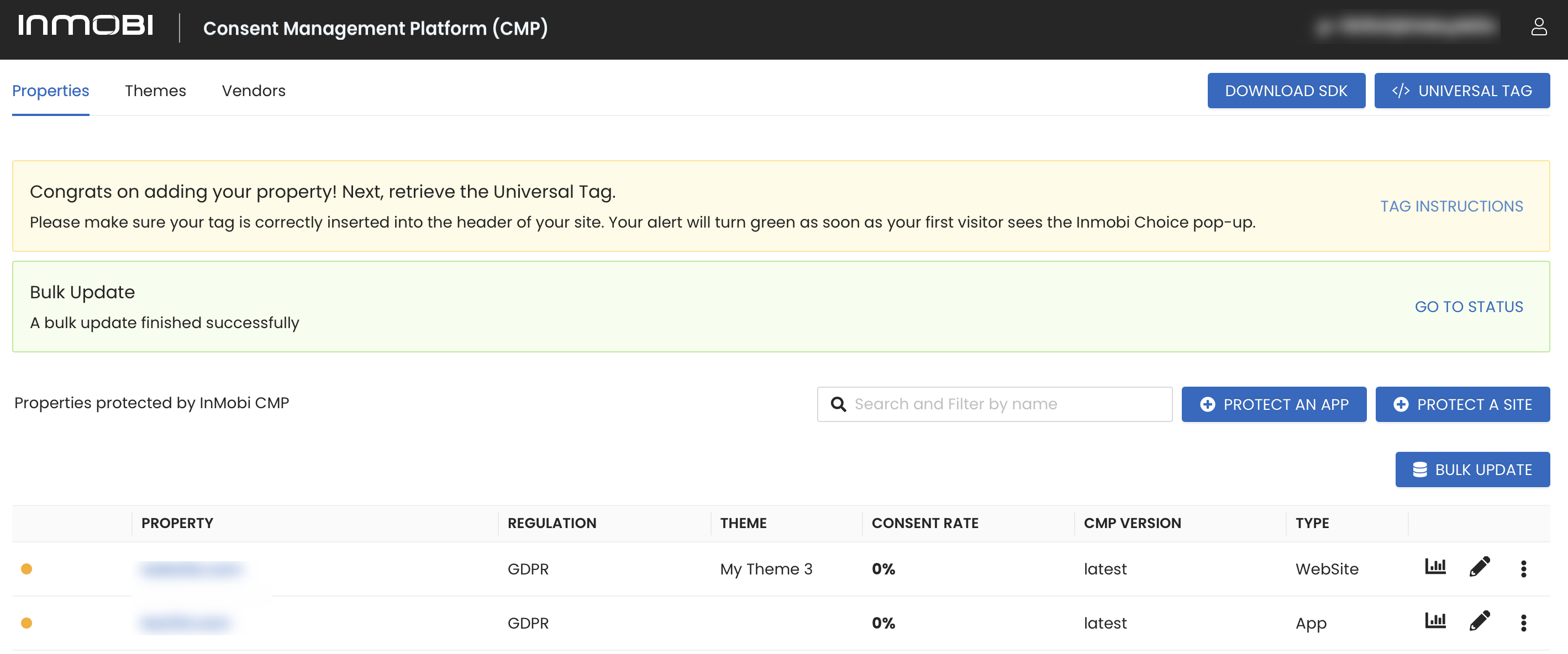
Task: Click 0% consent rate in App row
Action: pyautogui.click(x=883, y=623)
